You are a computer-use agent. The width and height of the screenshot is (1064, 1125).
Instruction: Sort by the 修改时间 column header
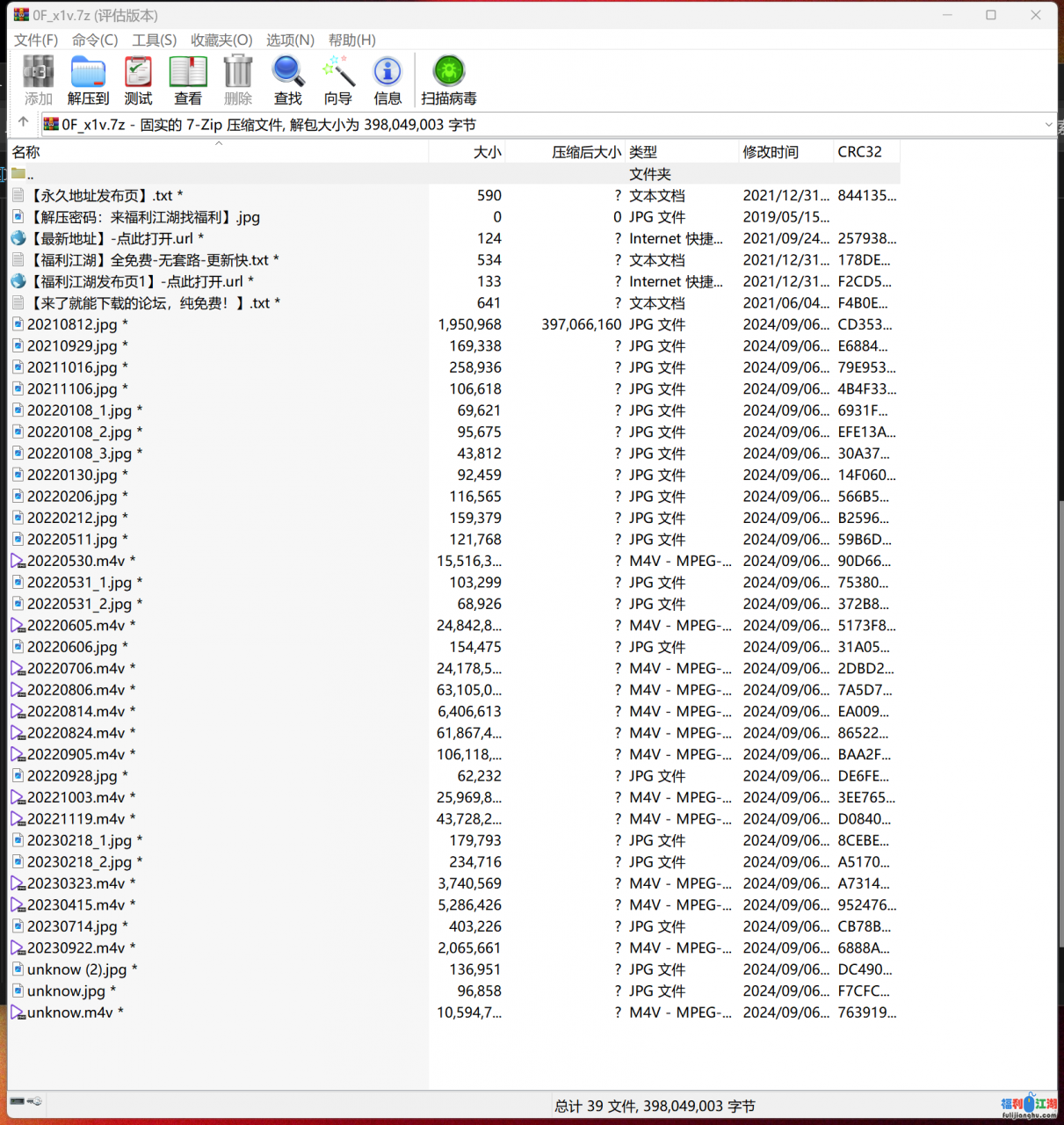coord(786,151)
